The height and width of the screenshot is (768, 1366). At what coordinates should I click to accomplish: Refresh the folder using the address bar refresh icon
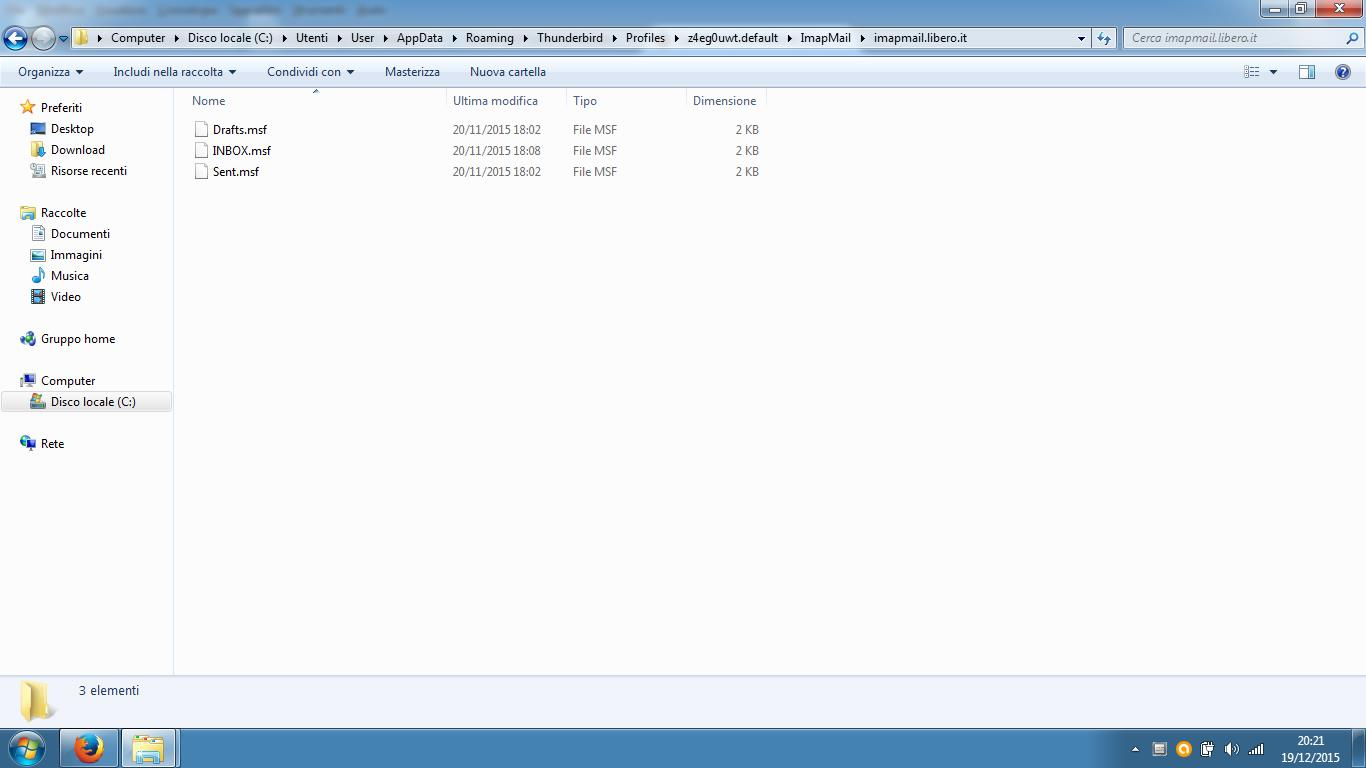coord(1104,38)
